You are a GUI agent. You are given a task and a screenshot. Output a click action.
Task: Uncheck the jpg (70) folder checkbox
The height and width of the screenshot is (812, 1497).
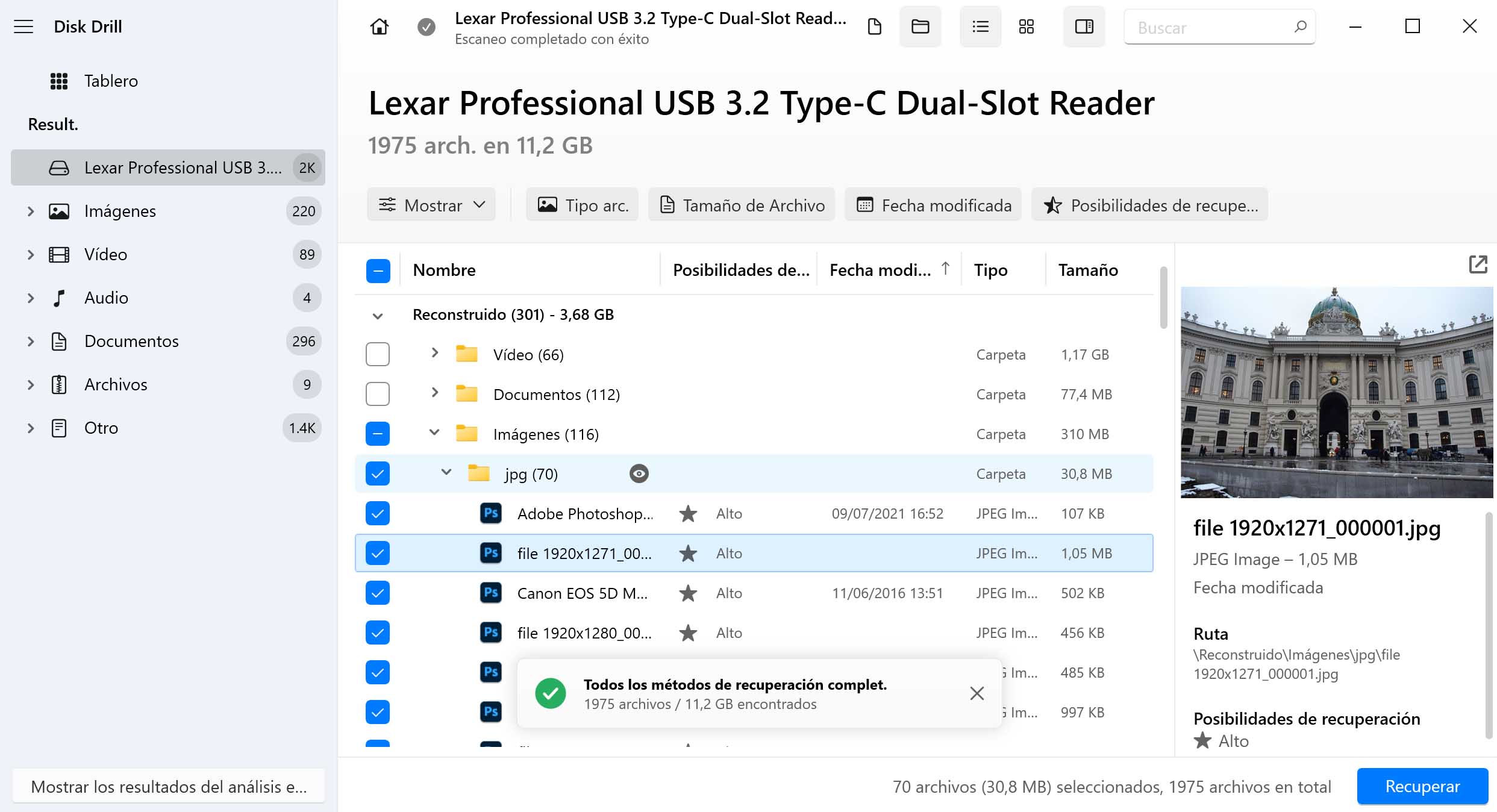coord(378,473)
